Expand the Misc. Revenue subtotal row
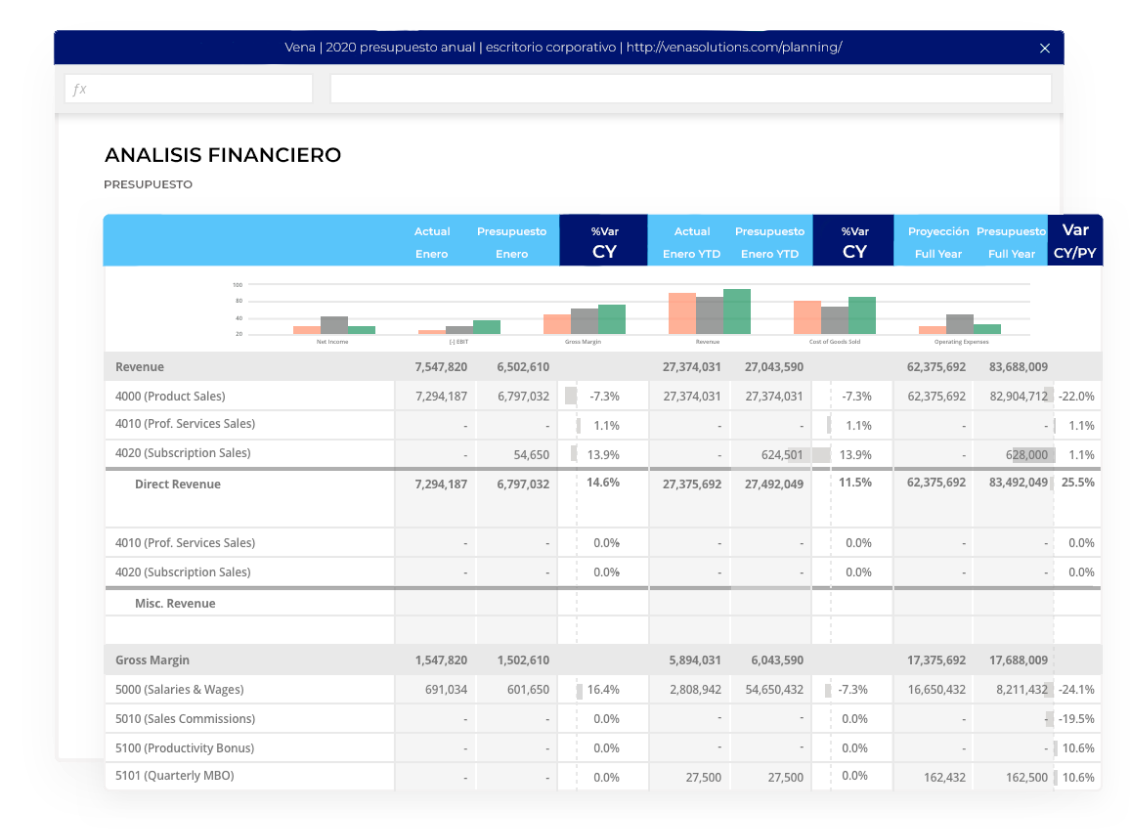Image resolution: width=1130 pixels, height=840 pixels. pos(175,604)
